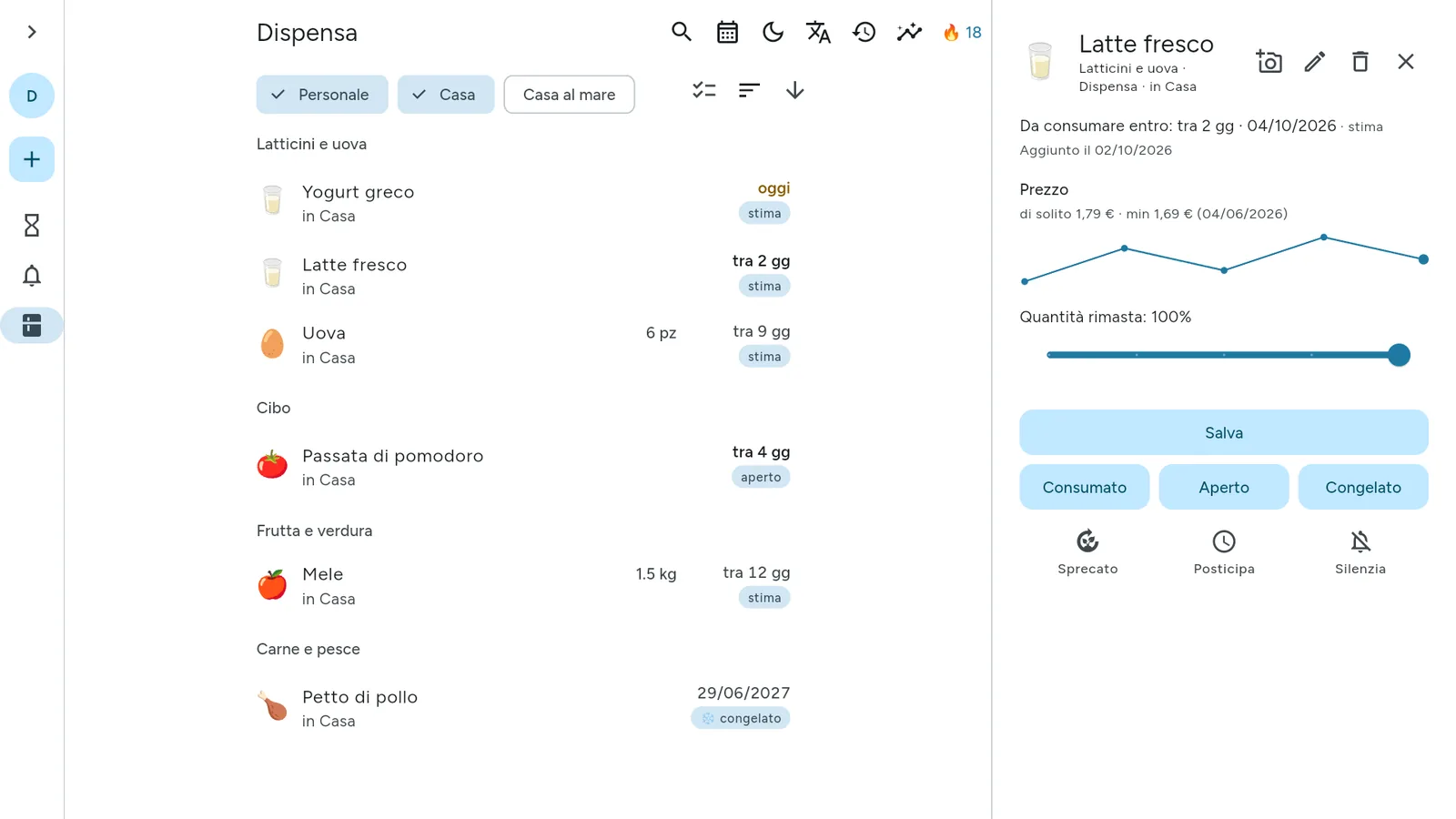Select the pantry icon in sidebar
Image resolution: width=1456 pixels, height=819 pixels.
coord(32,325)
